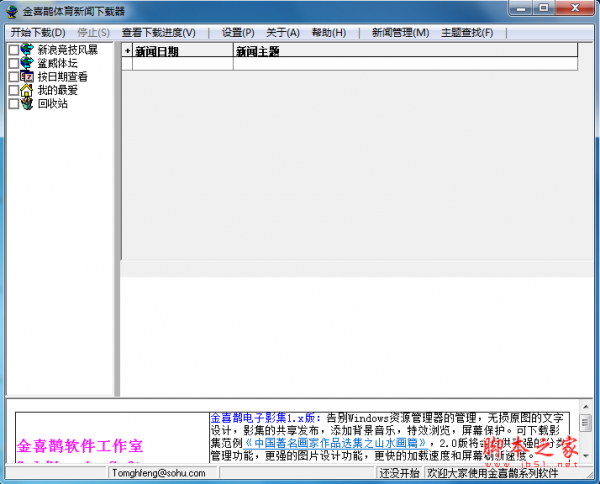This screenshot has width=600, height=484.
Task: Select 按日期查看 in the tree
Action: click(63, 77)
